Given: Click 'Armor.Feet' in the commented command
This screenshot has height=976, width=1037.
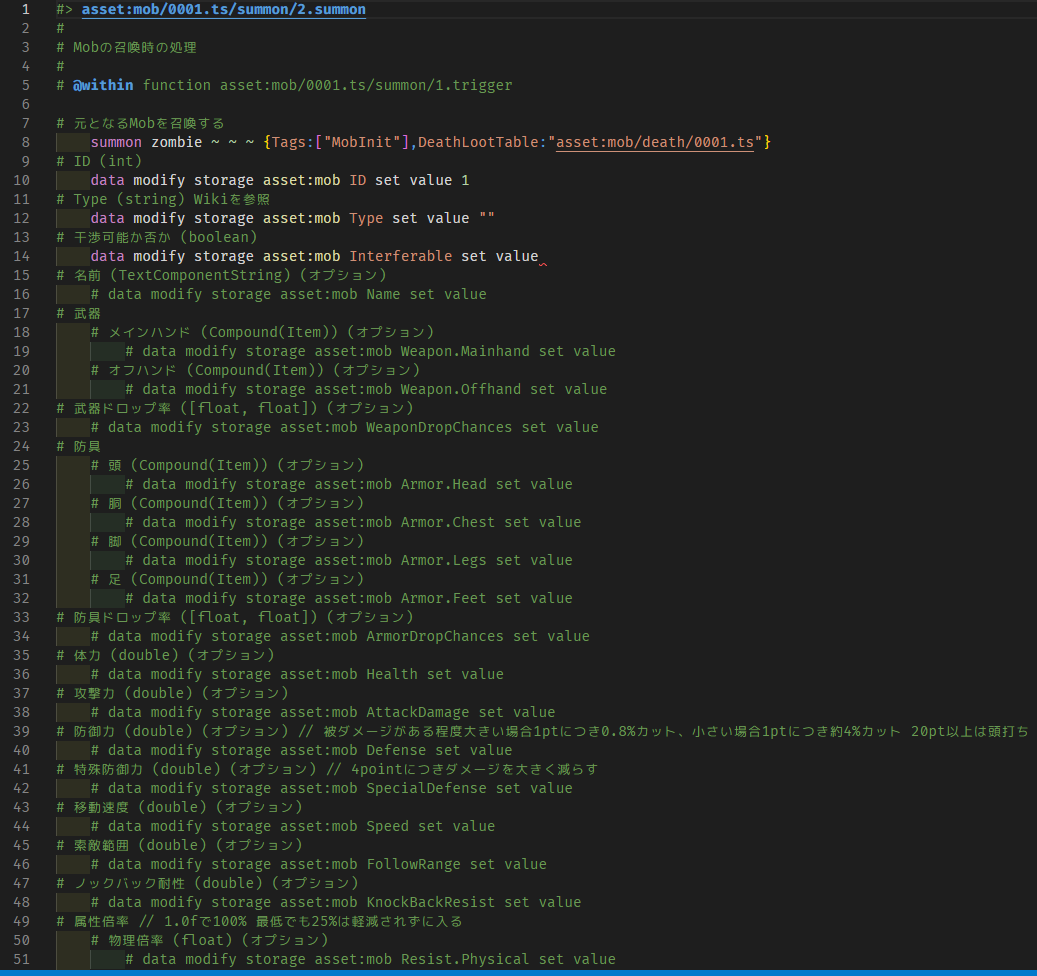Looking at the screenshot, I should (443, 598).
